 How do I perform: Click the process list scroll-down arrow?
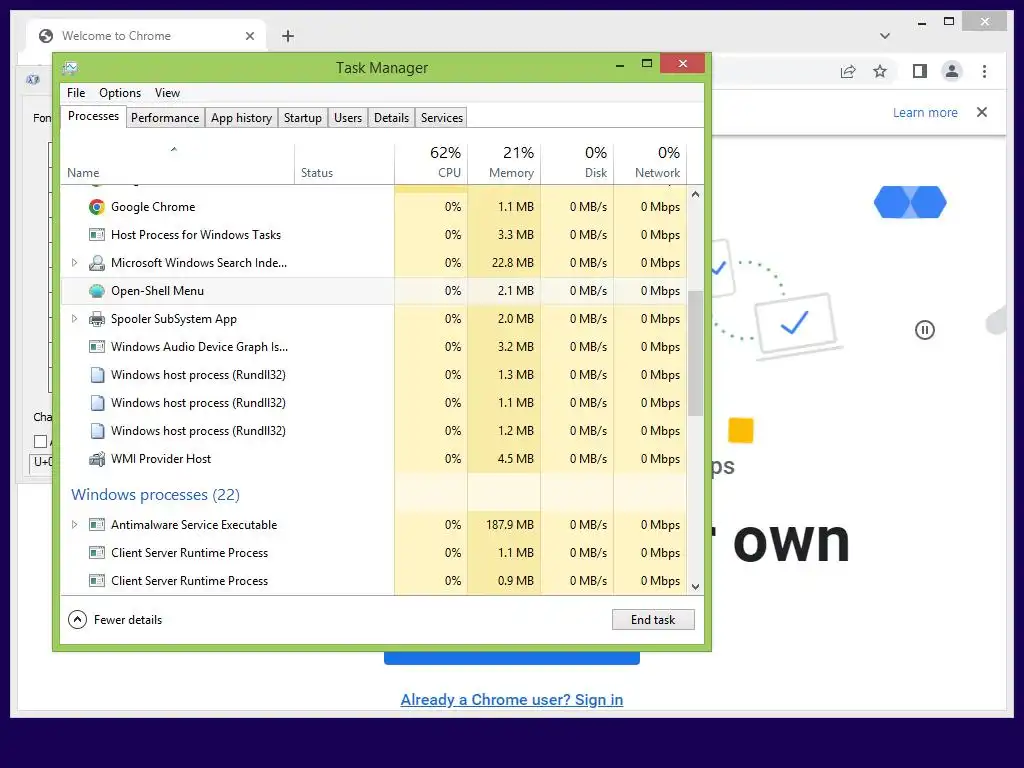point(696,586)
